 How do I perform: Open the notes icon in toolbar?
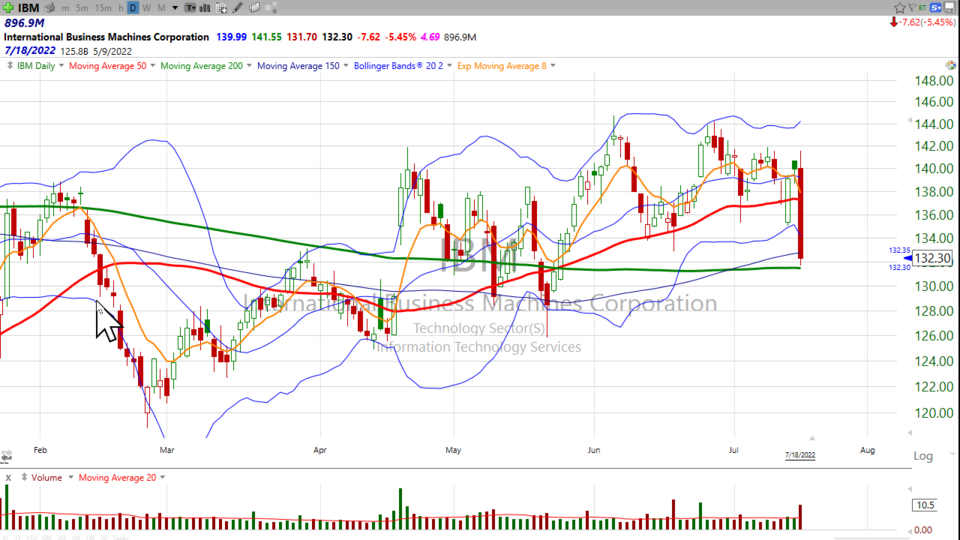[x=255, y=8]
